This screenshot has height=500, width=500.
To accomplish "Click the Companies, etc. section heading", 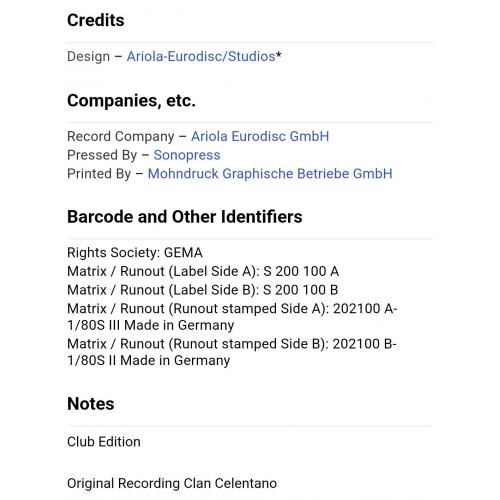I will [131, 101].
